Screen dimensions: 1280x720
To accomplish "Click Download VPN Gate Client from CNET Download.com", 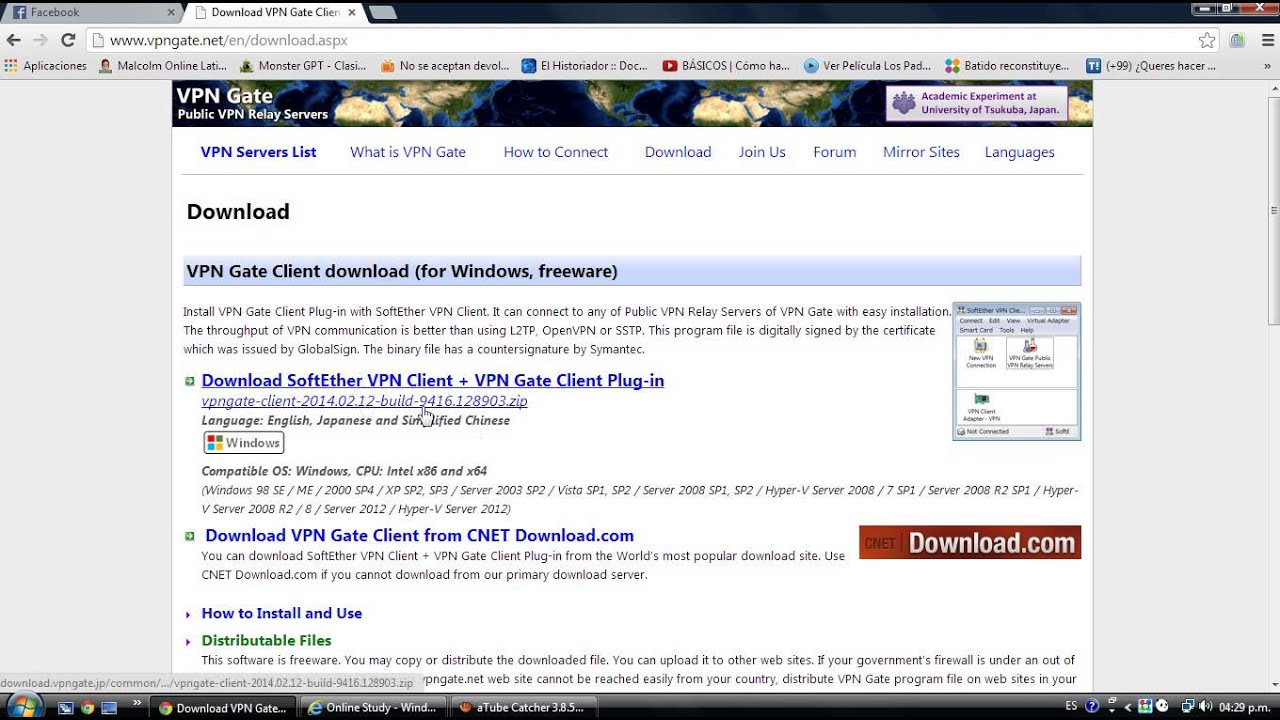I will click(419, 535).
